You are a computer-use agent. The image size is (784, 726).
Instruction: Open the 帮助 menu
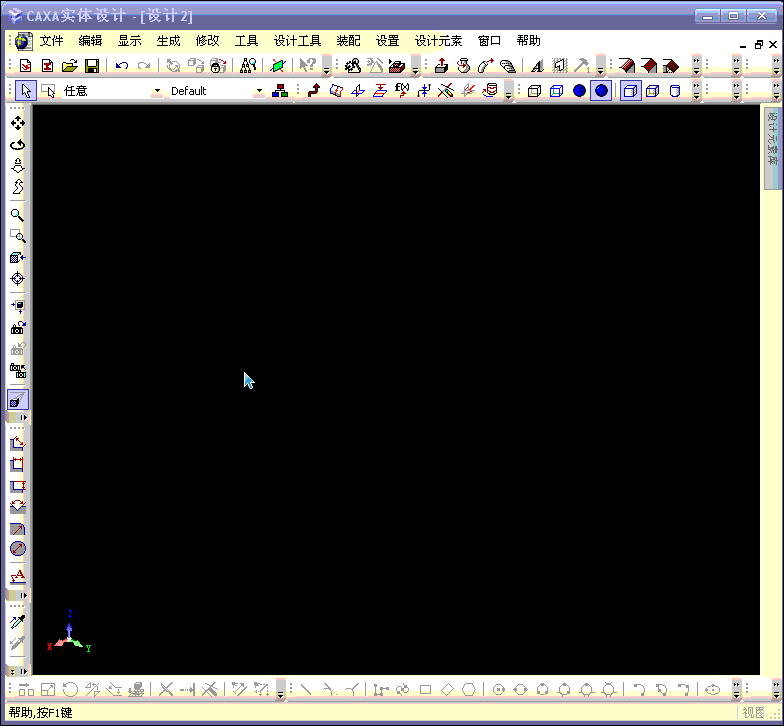[x=528, y=41]
